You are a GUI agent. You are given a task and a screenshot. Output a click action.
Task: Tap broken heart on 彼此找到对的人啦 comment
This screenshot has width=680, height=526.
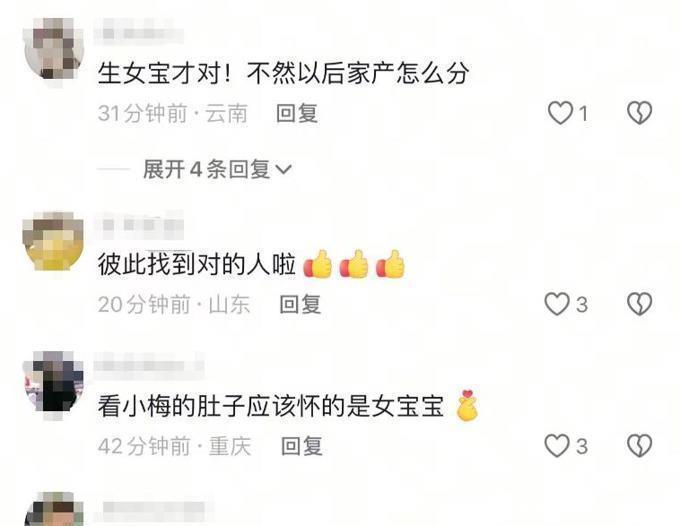(x=640, y=304)
